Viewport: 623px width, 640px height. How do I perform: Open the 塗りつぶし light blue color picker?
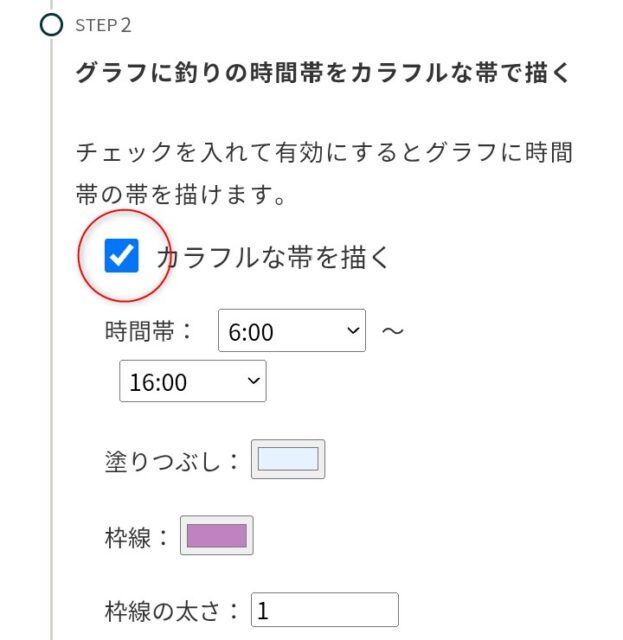288,460
